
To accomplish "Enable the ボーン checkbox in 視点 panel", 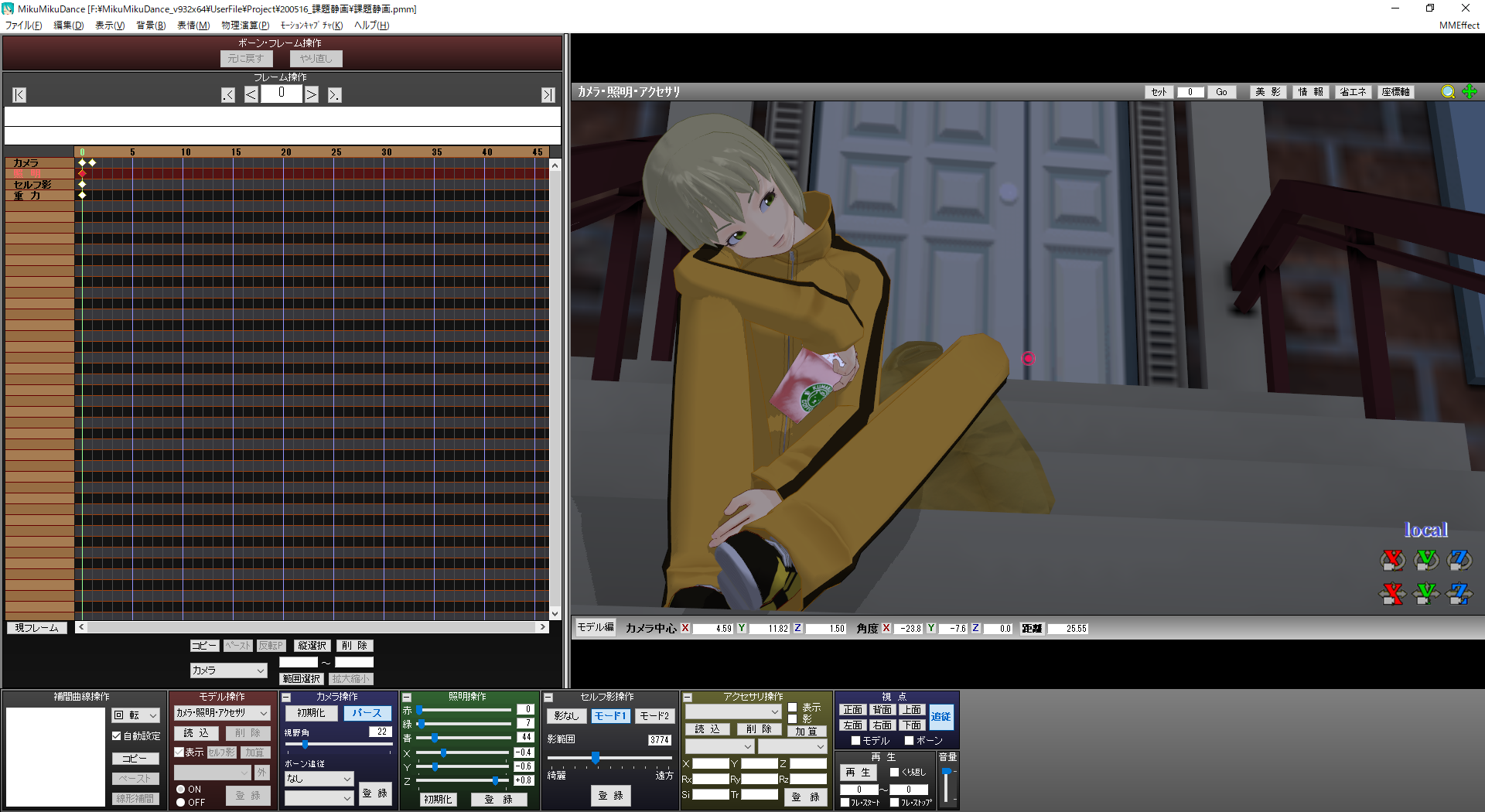I will (x=910, y=741).
